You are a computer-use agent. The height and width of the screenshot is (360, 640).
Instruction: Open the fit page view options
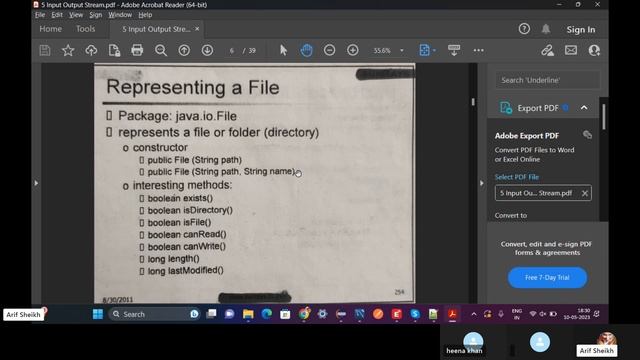(x=427, y=50)
